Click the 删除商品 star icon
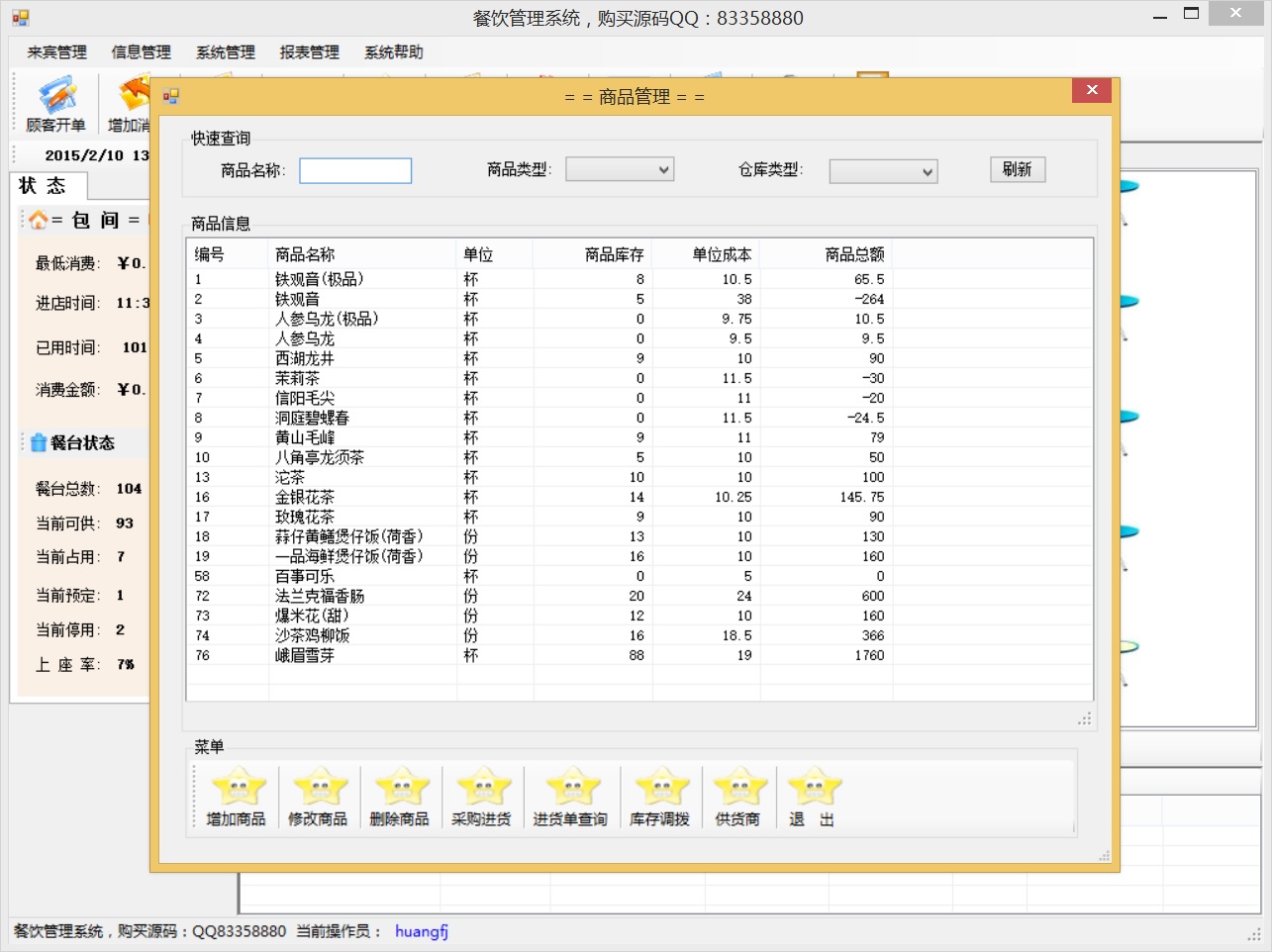This screenshot has height=952, width=1272. pyautogui.click(x=400, y=790)
